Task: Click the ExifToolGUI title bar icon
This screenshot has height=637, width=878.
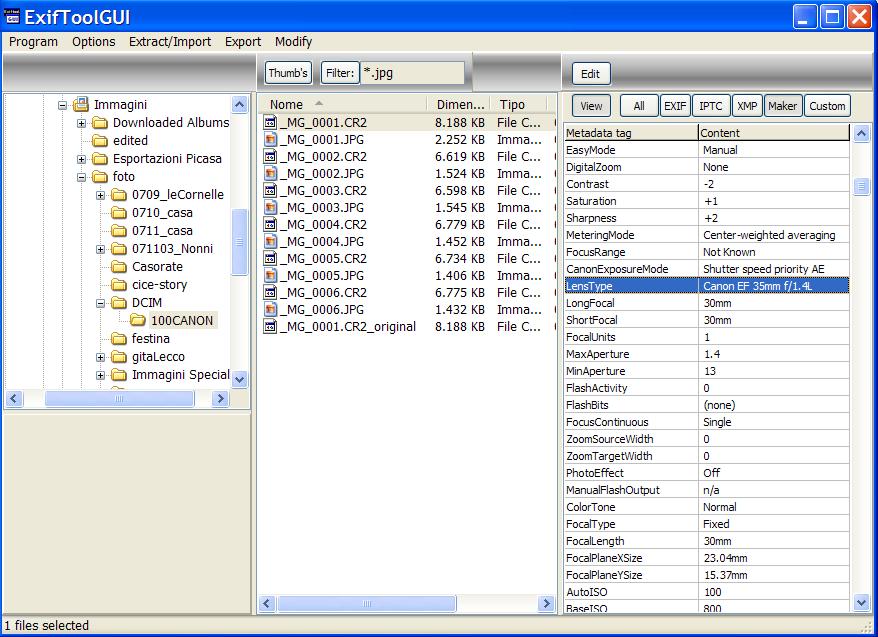Action: click(12, 15)
